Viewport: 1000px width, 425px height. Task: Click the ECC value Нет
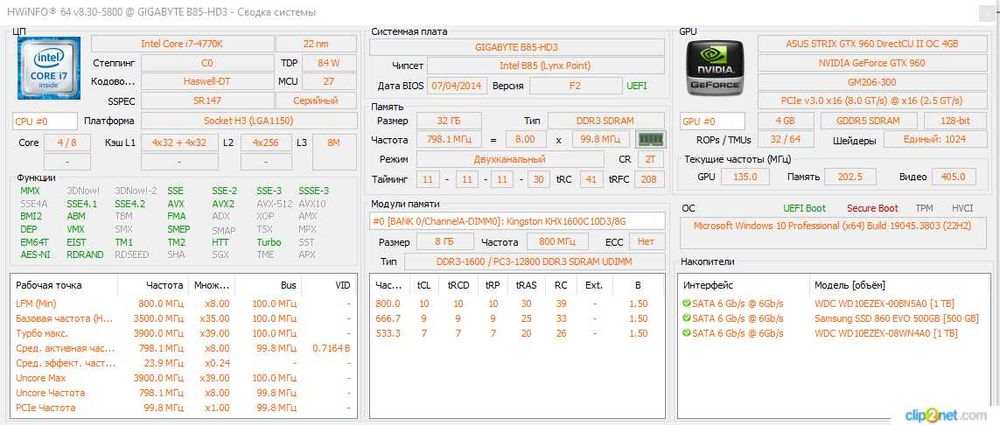(647, 242)
